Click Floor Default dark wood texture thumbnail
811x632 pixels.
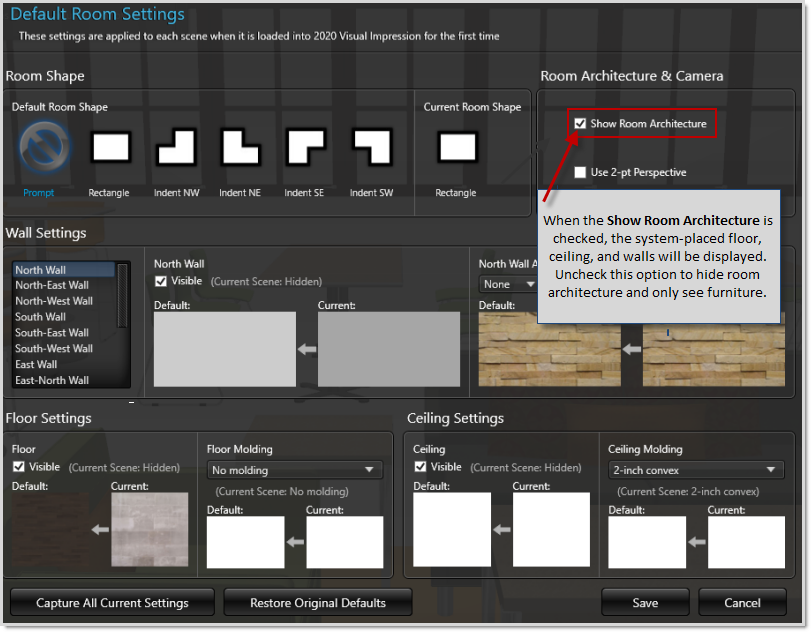[50, 530]
